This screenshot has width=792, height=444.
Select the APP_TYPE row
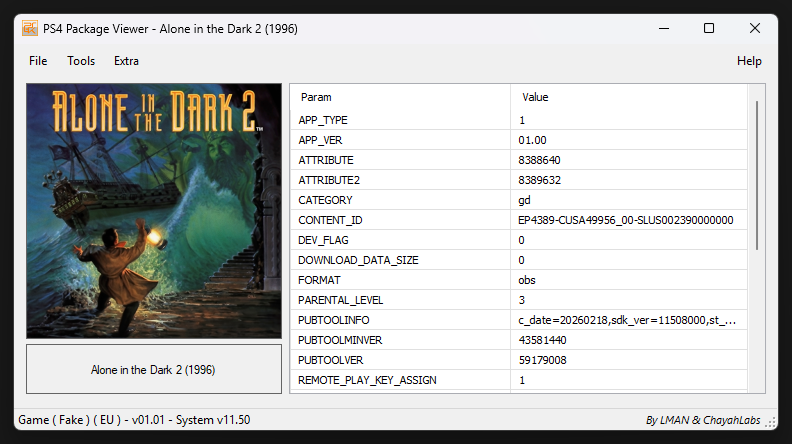pos(519,120)
